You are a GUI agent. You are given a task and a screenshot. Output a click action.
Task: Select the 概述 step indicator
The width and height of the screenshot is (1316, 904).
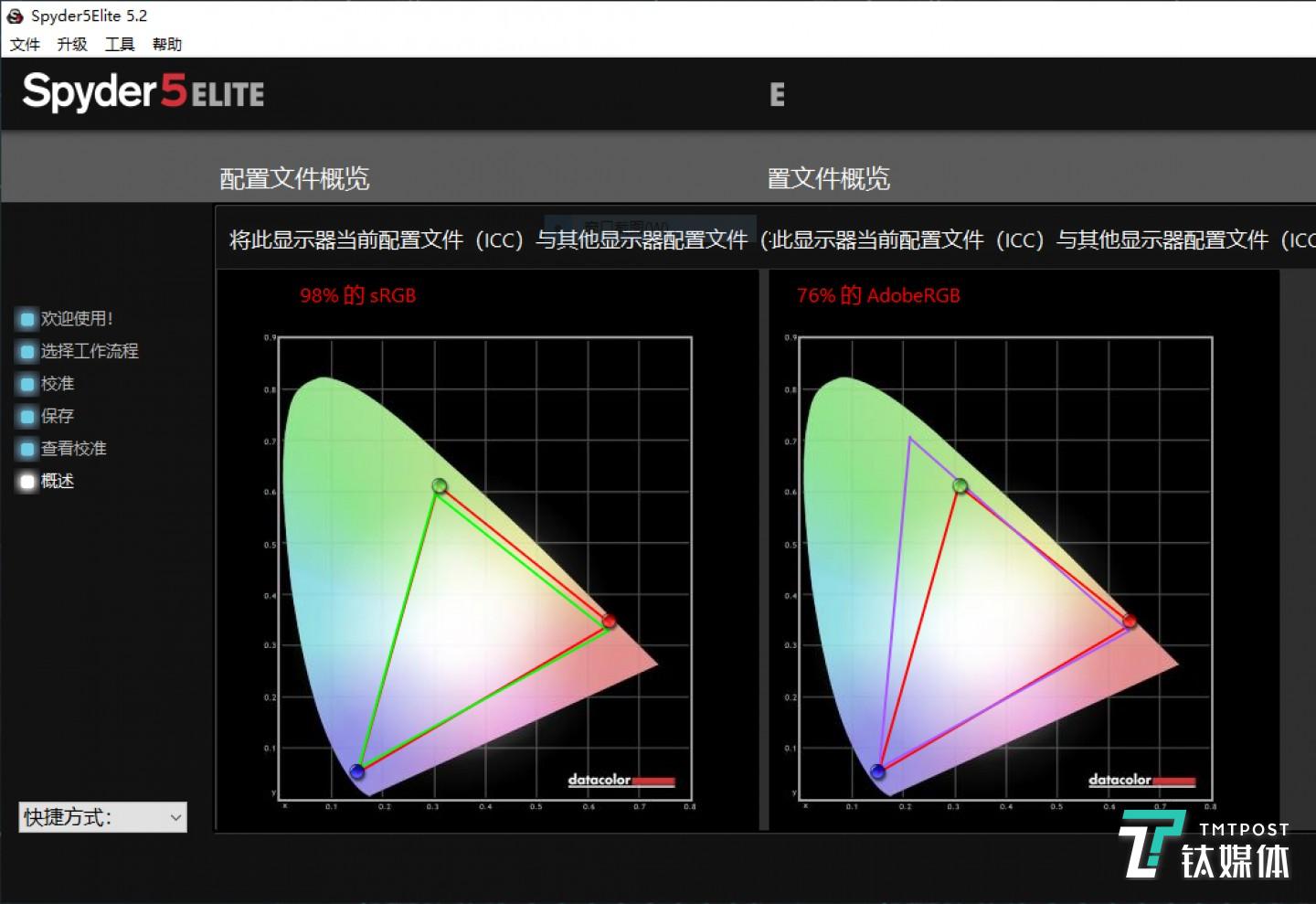point(27,481)
